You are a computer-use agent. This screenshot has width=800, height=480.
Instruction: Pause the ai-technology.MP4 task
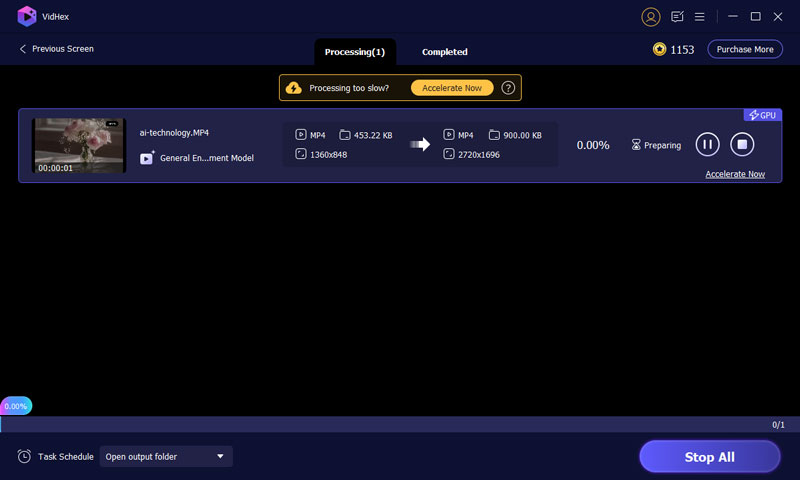click(x=707, y=145)
